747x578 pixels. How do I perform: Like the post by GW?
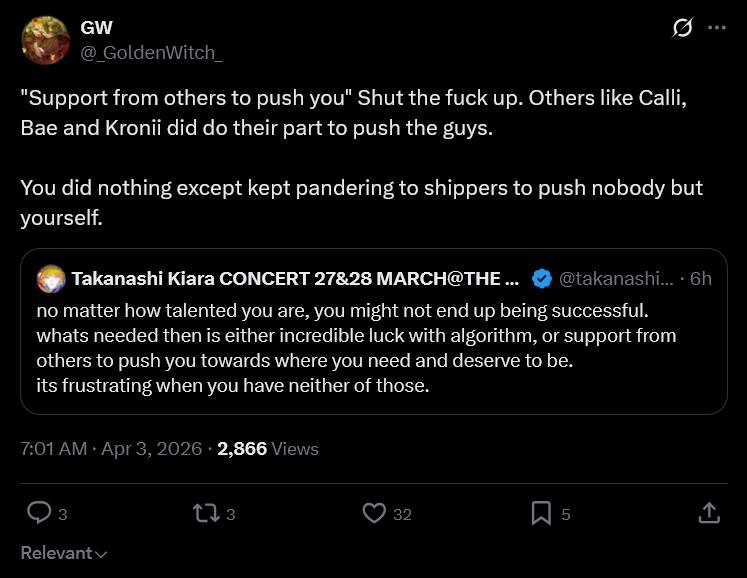coord(374,513)
